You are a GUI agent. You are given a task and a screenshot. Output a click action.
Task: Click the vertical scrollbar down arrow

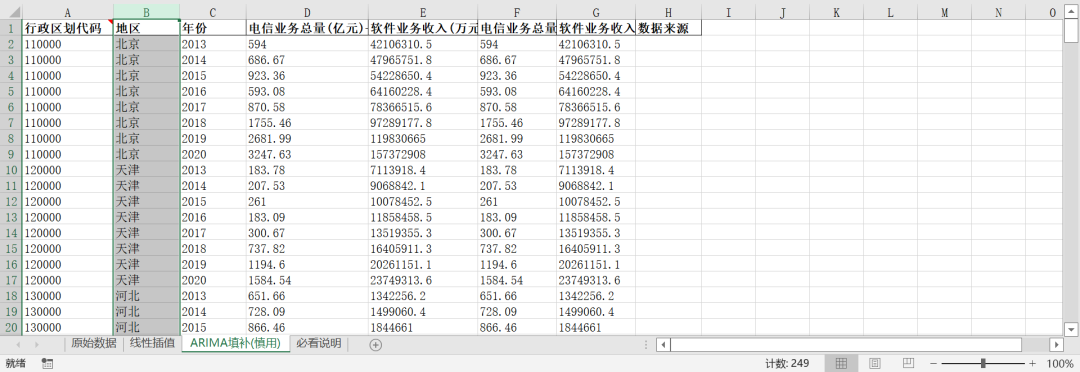click(x=1072, y=328)
